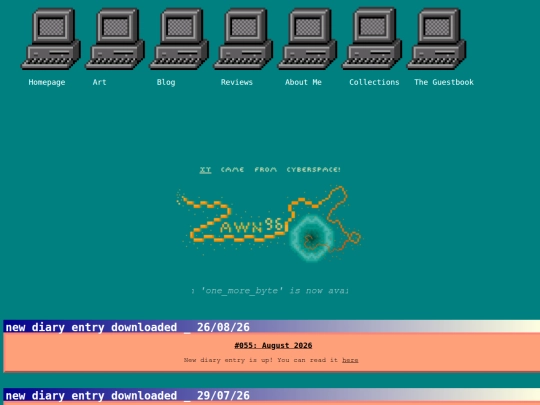Follow the 'here' link to the diary entry
Screen dimensions: 540x405
(350, 360)
